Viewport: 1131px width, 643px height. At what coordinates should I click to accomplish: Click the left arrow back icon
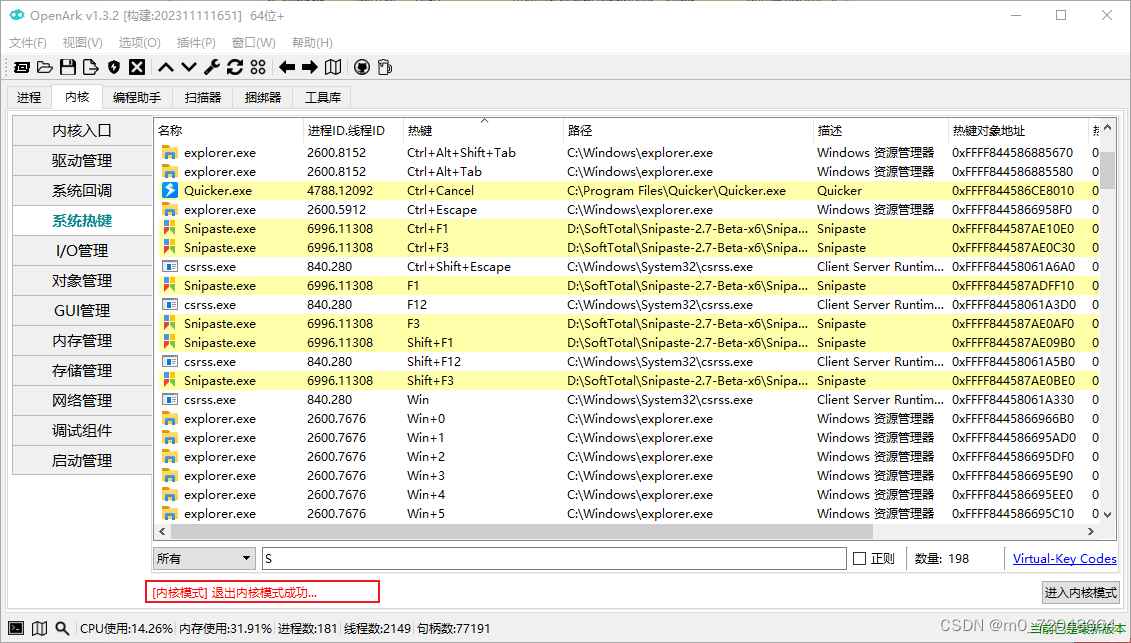(x=287, y=67)
